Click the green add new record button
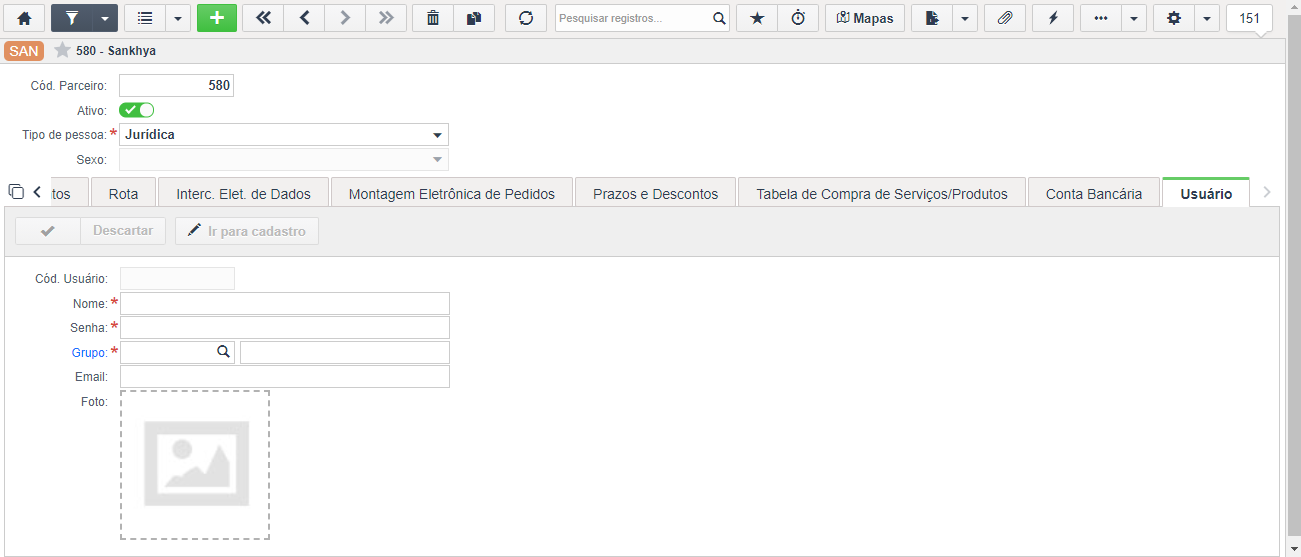1301x557 pixels. [217, 18]
